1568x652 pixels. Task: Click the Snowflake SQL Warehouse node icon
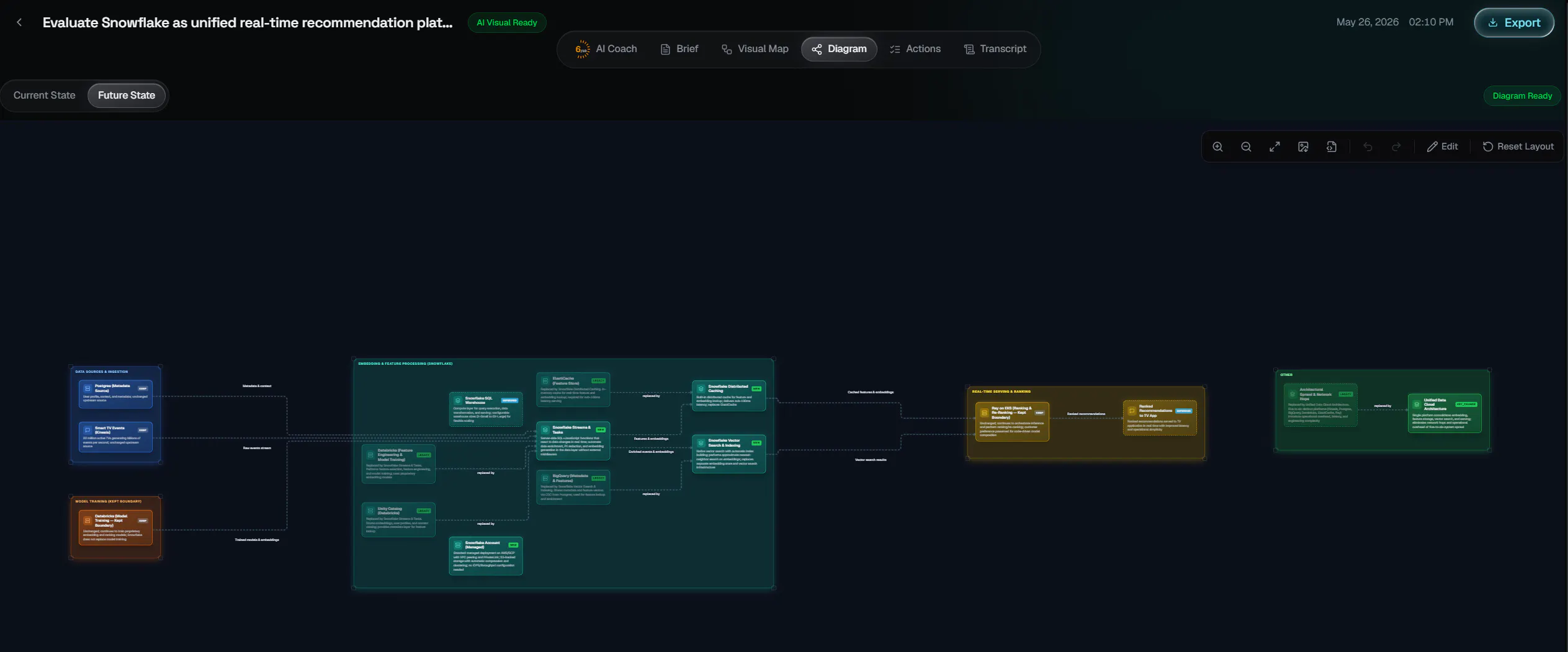tap(458, 401)
